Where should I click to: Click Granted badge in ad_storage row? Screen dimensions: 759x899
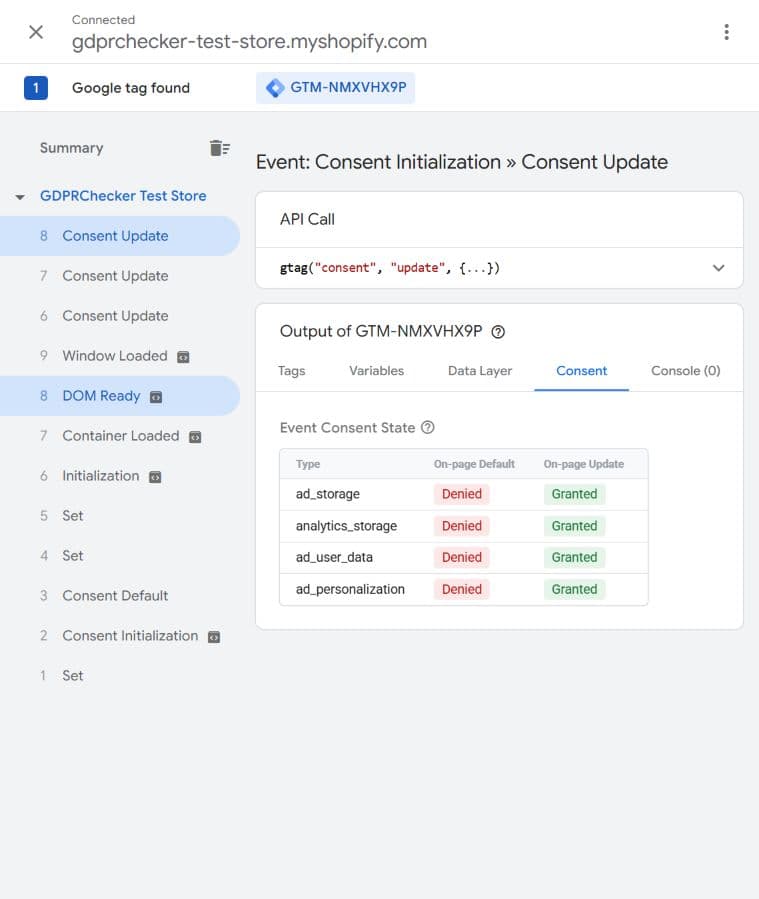pos(574,494)
